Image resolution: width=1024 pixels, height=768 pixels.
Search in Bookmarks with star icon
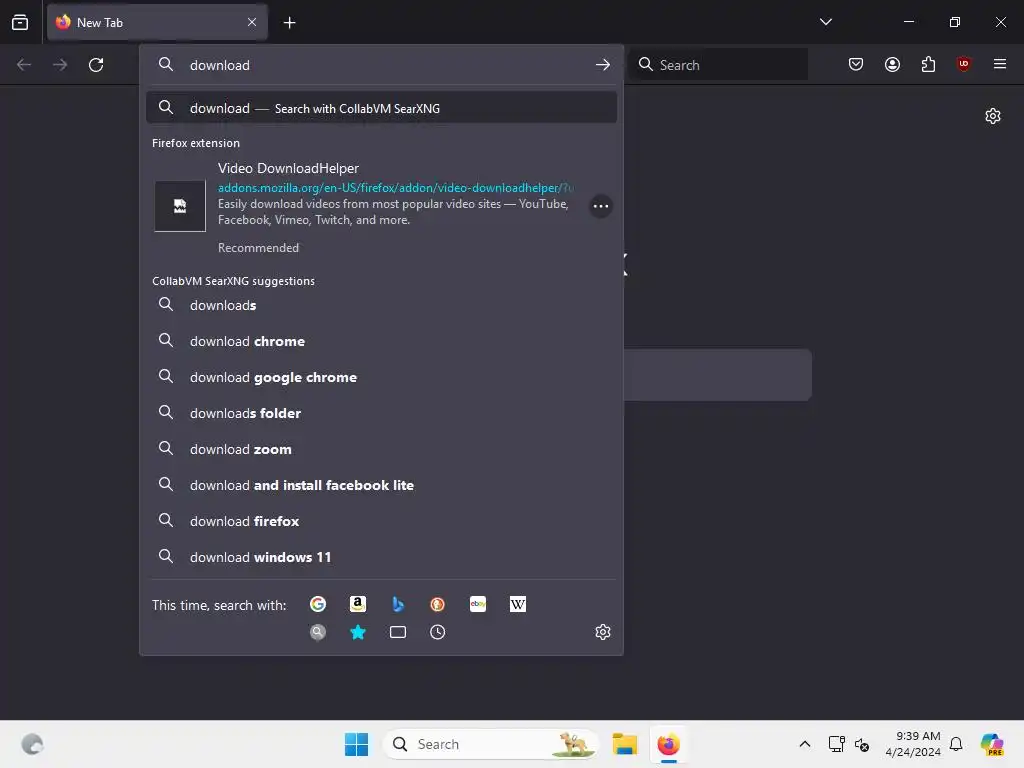click(358, 632)
